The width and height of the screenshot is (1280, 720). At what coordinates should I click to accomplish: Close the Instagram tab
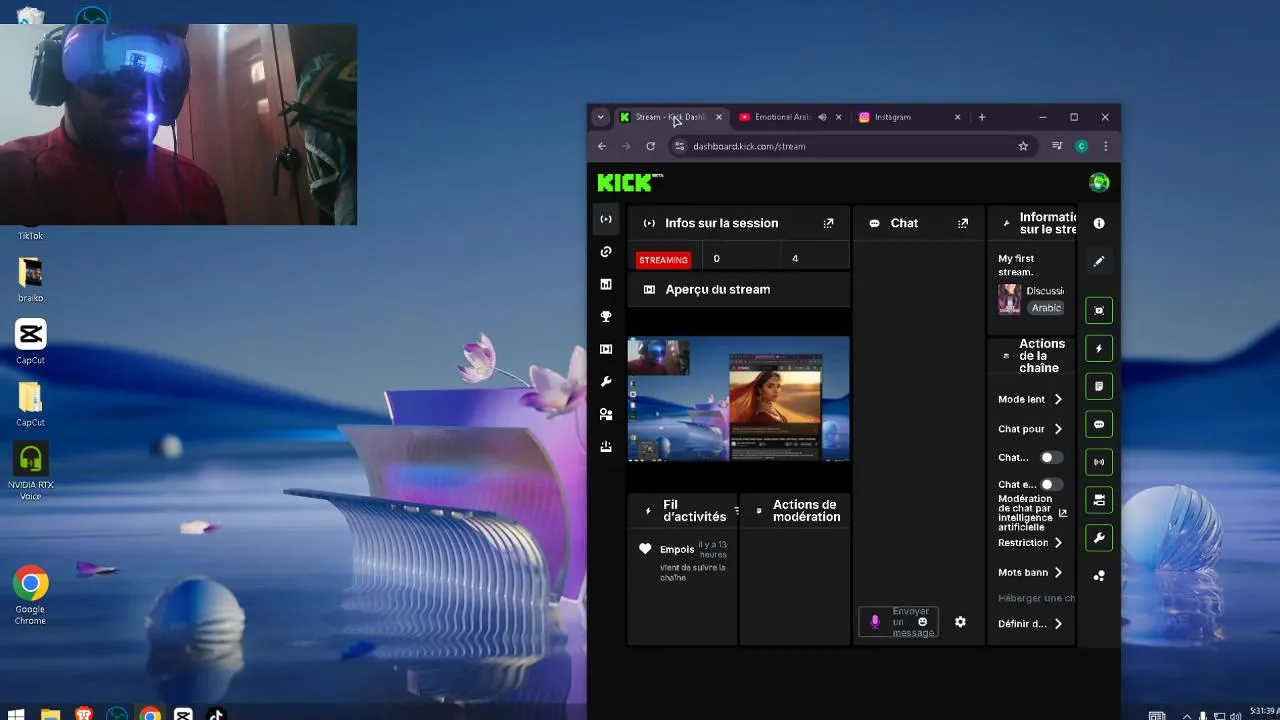(x=957, y=117)
